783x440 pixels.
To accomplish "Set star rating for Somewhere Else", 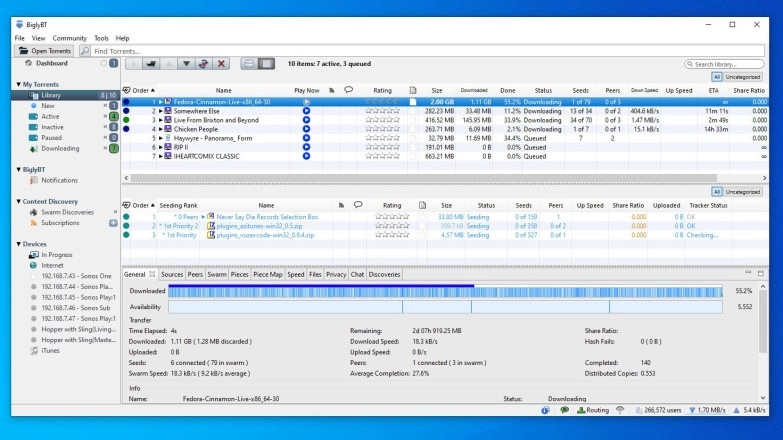I will click(383, 111).
